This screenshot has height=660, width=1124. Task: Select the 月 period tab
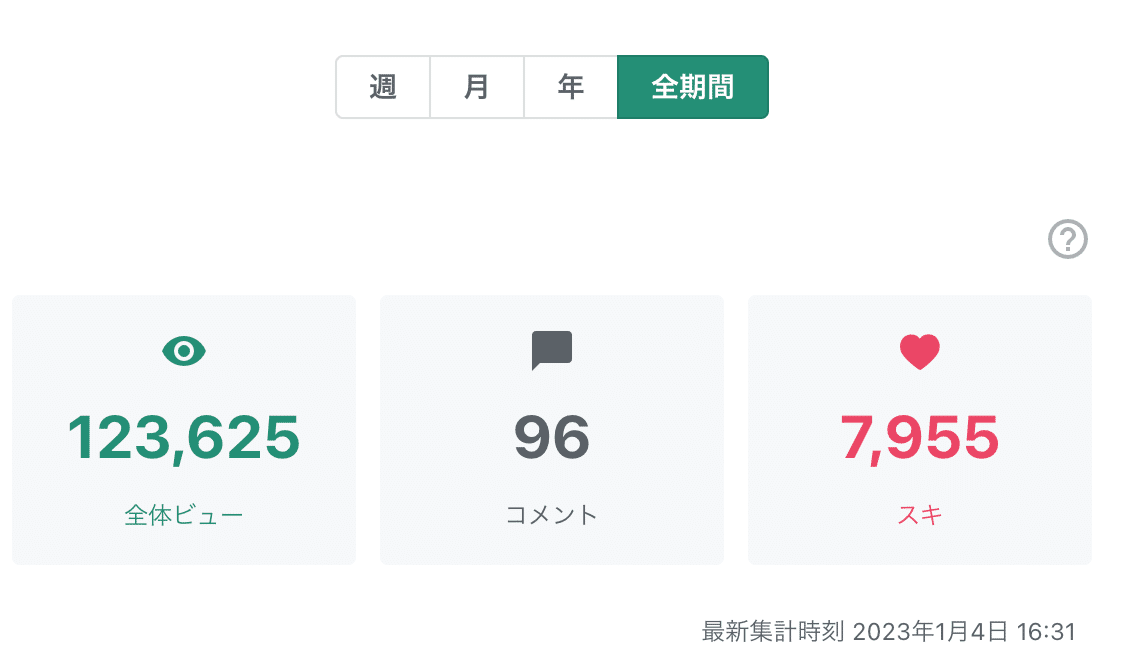pyautogui.click(x=477, y=87)
